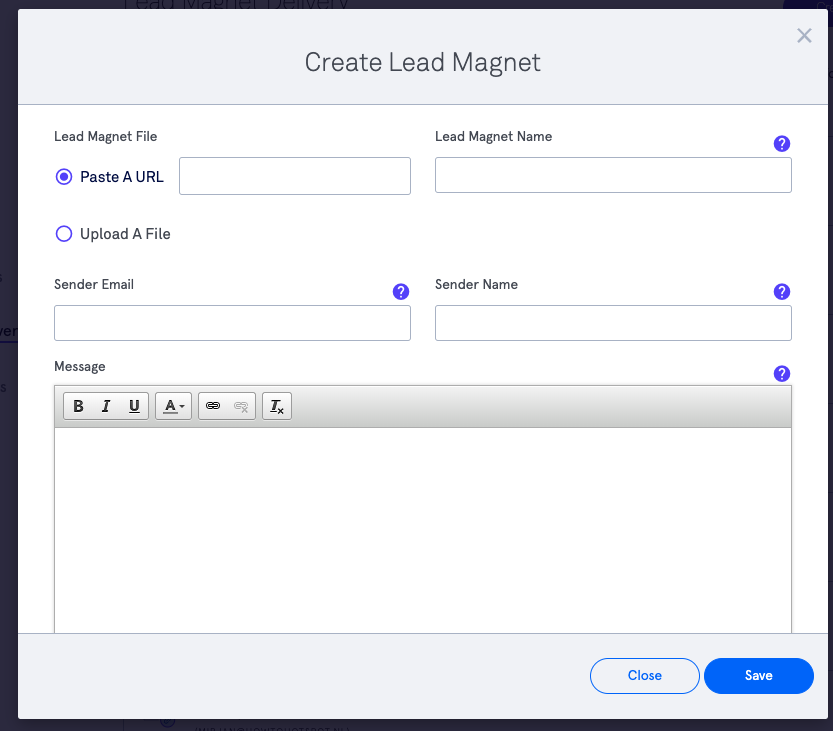The width and height of the screenshot is (833, 731).
Task: Click the remove format icon
Action: (277, 406)
